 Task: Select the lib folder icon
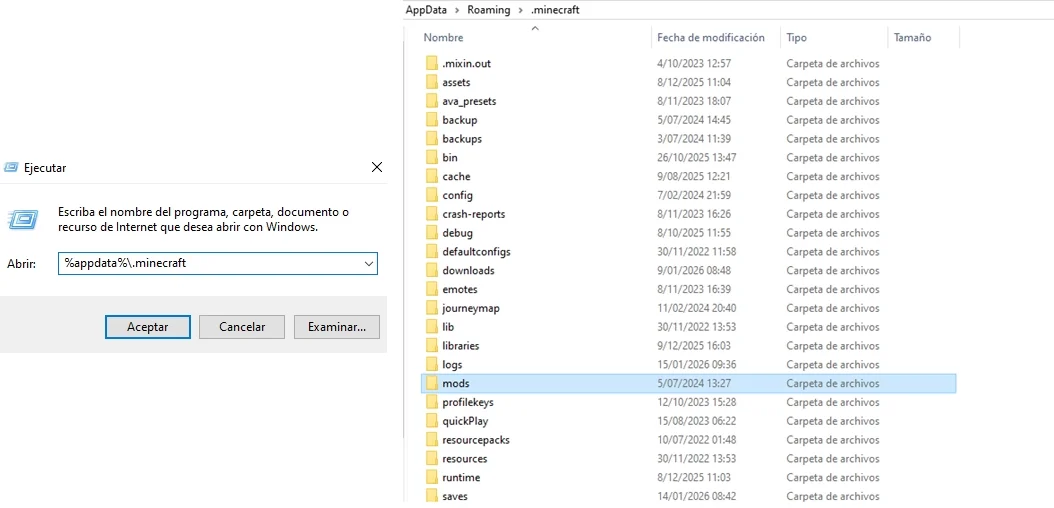(x=432, y=327)
